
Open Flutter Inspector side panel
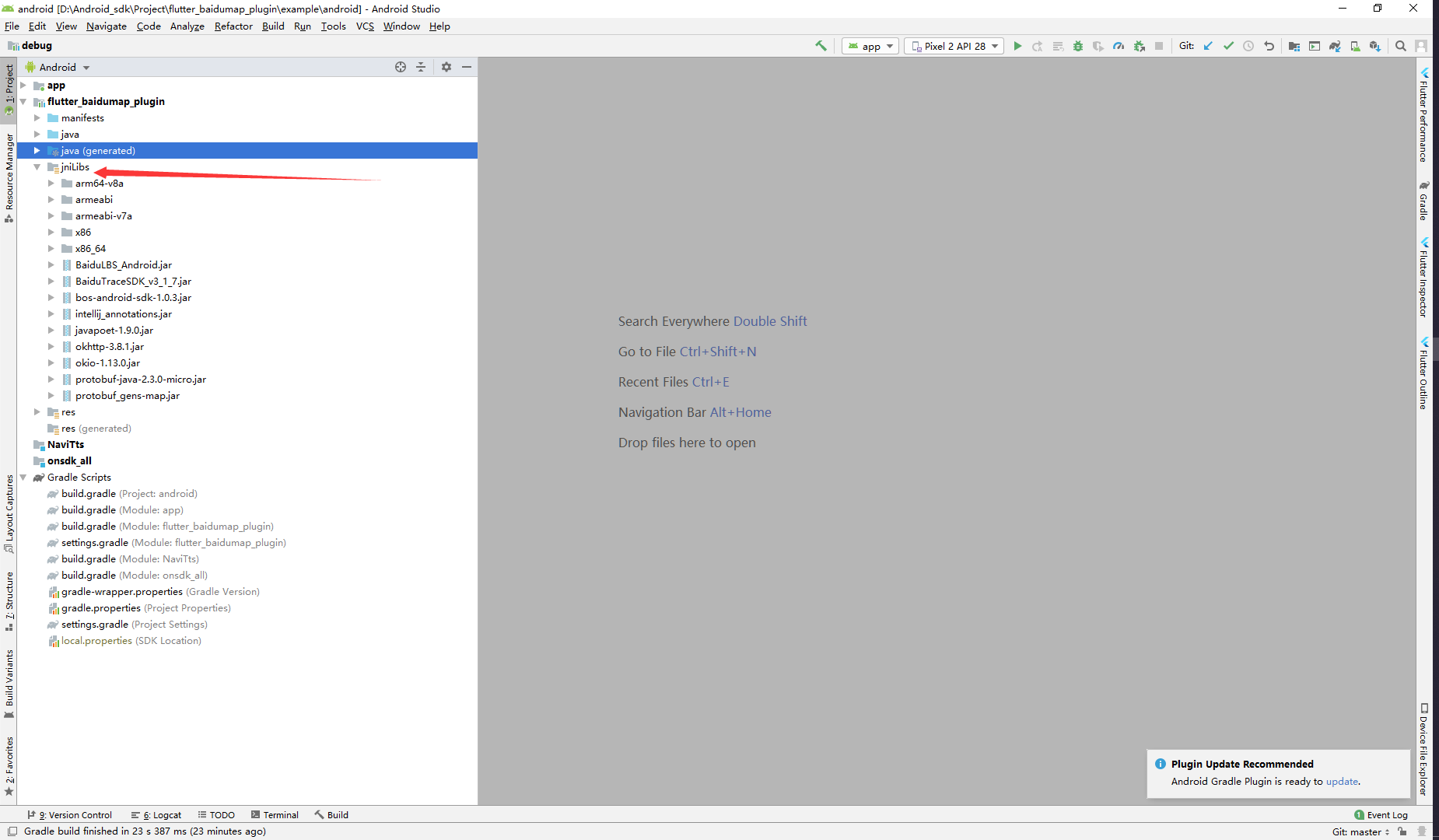tap(1423, 277)
